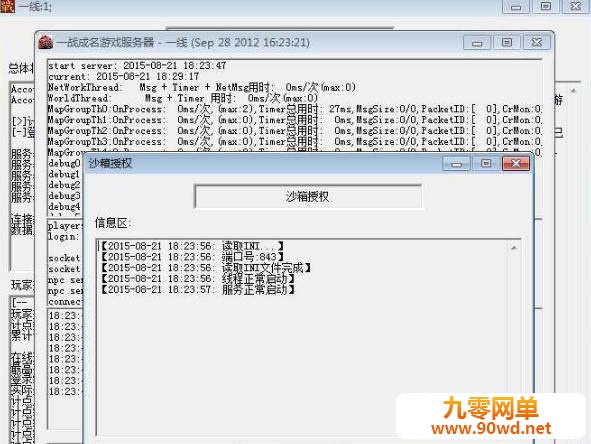
Task: Select the 读取INI... log entry
Action: 192,246
